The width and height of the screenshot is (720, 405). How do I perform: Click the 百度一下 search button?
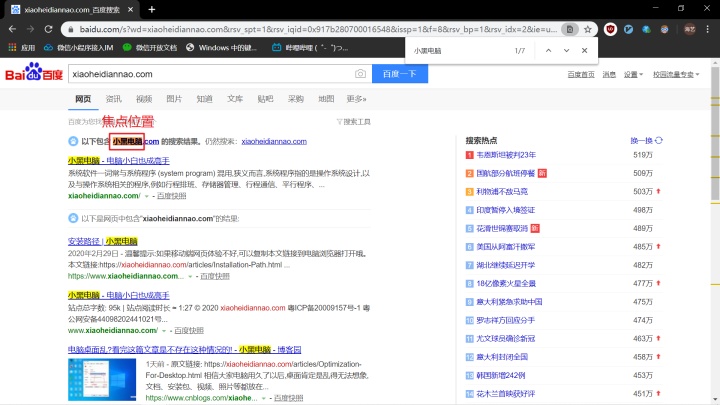399,74
